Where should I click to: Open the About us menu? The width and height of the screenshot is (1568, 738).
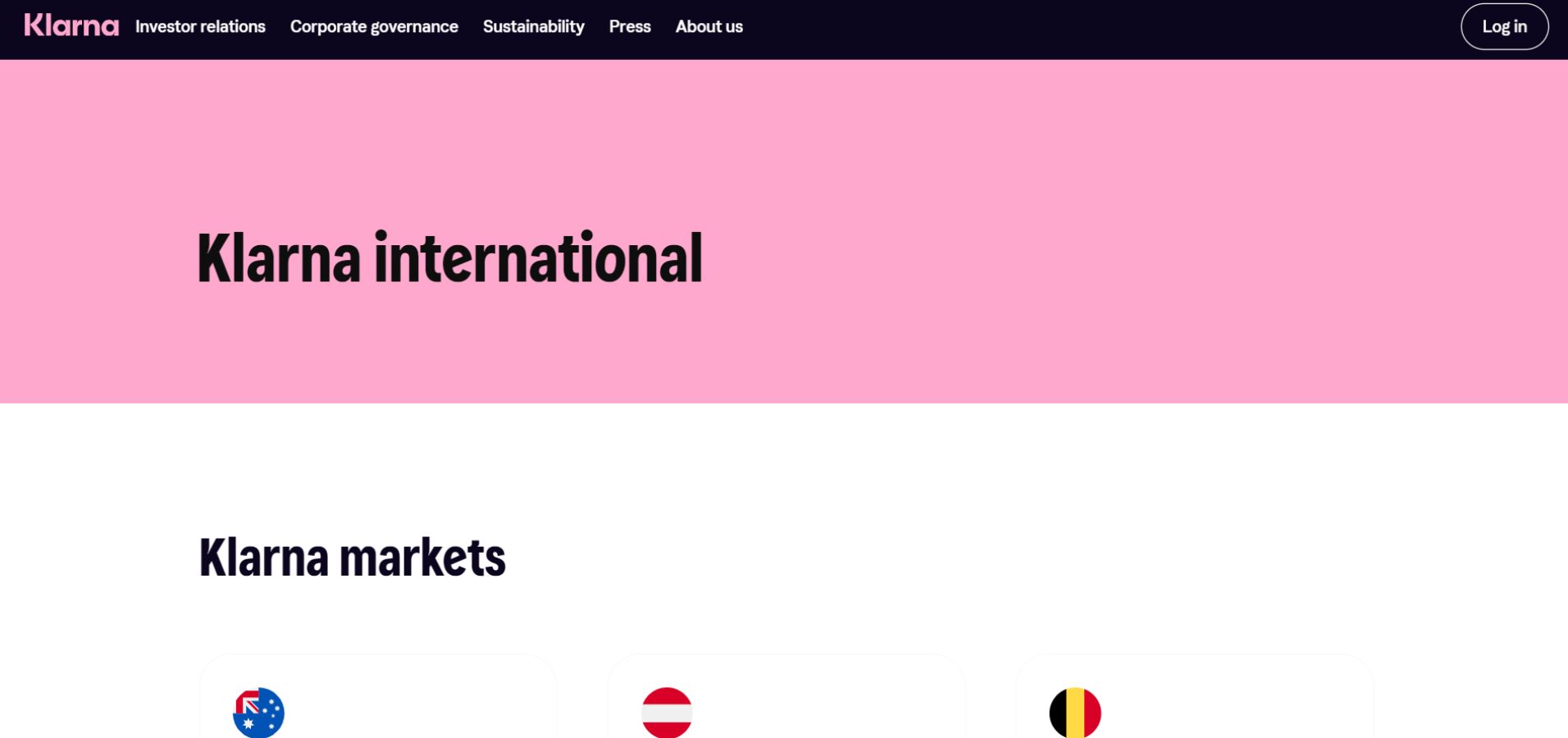click(709, 26)
